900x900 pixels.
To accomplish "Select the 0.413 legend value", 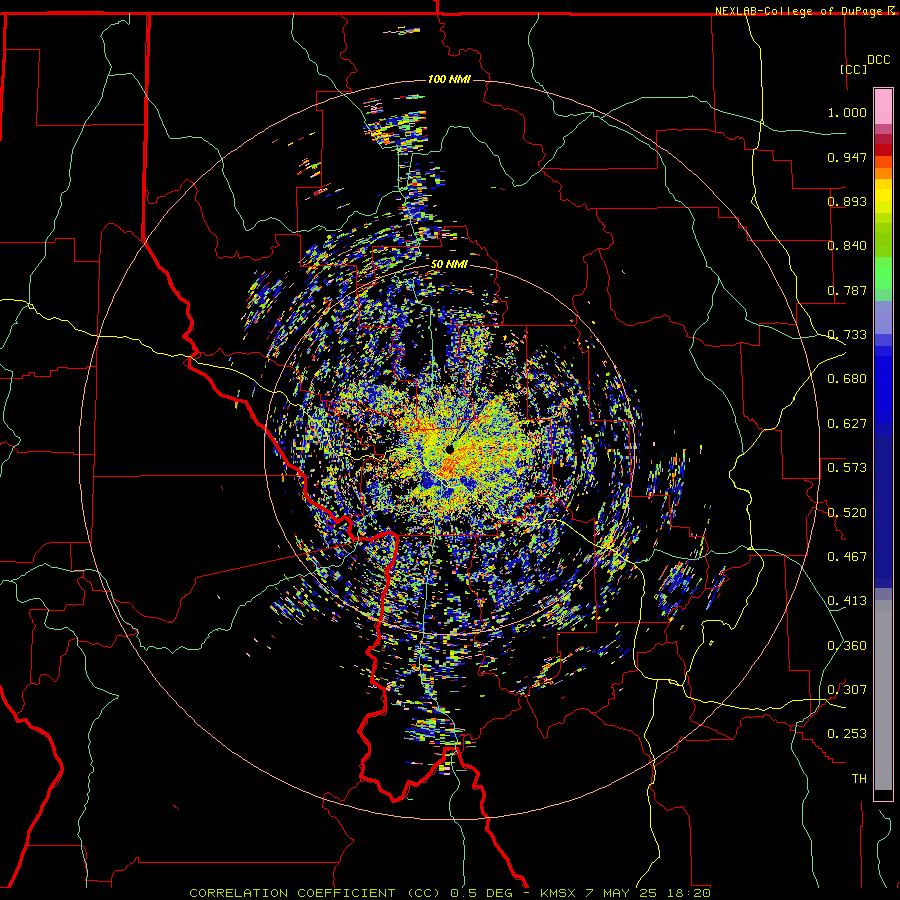I will point(847,601).
